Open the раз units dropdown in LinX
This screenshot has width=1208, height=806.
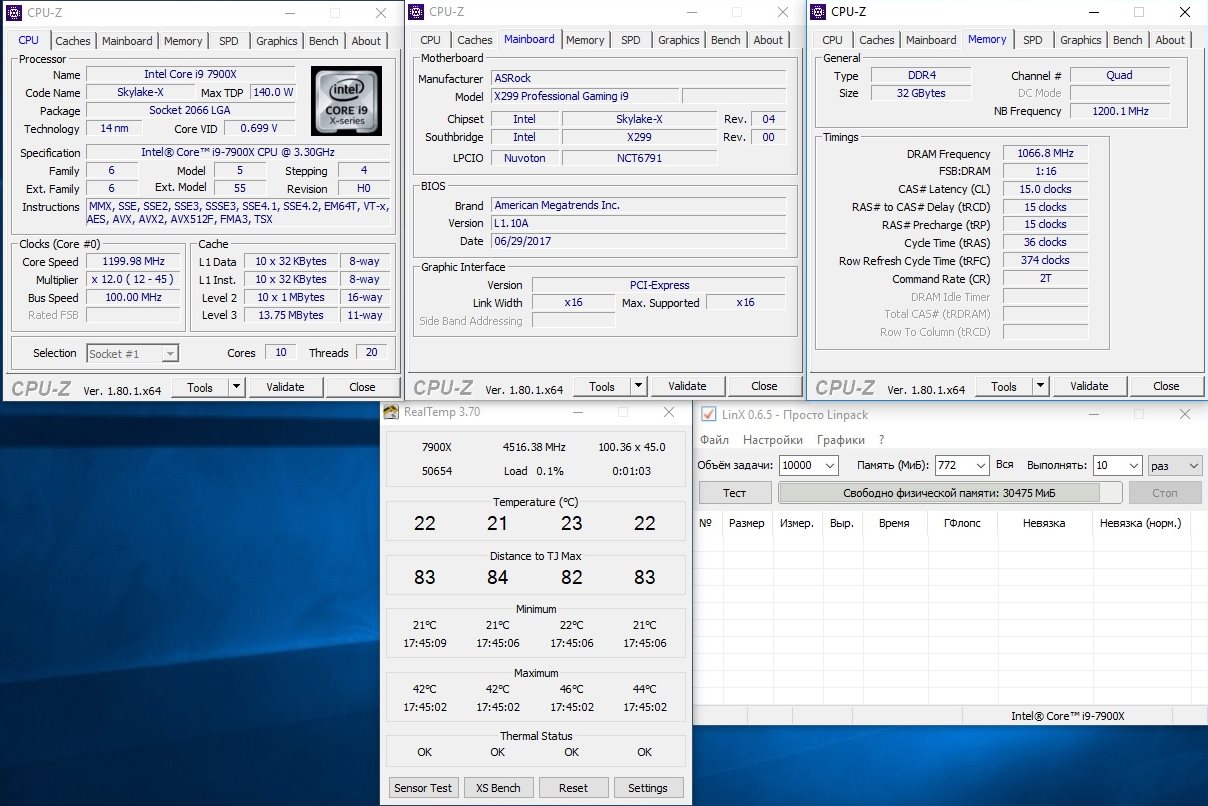[1191, 466]
